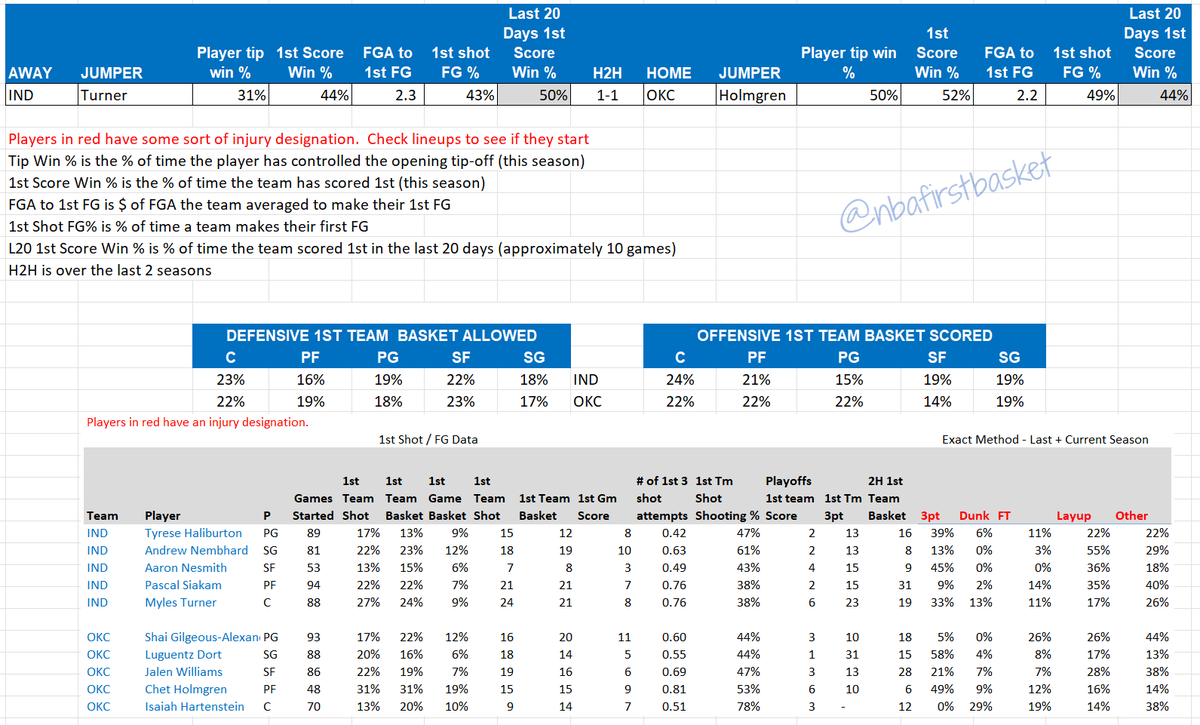This screenshot has width=1200, height=725.
Task: Select OKC's 49% 1st shot FG cell
Action: point(1082,96)
